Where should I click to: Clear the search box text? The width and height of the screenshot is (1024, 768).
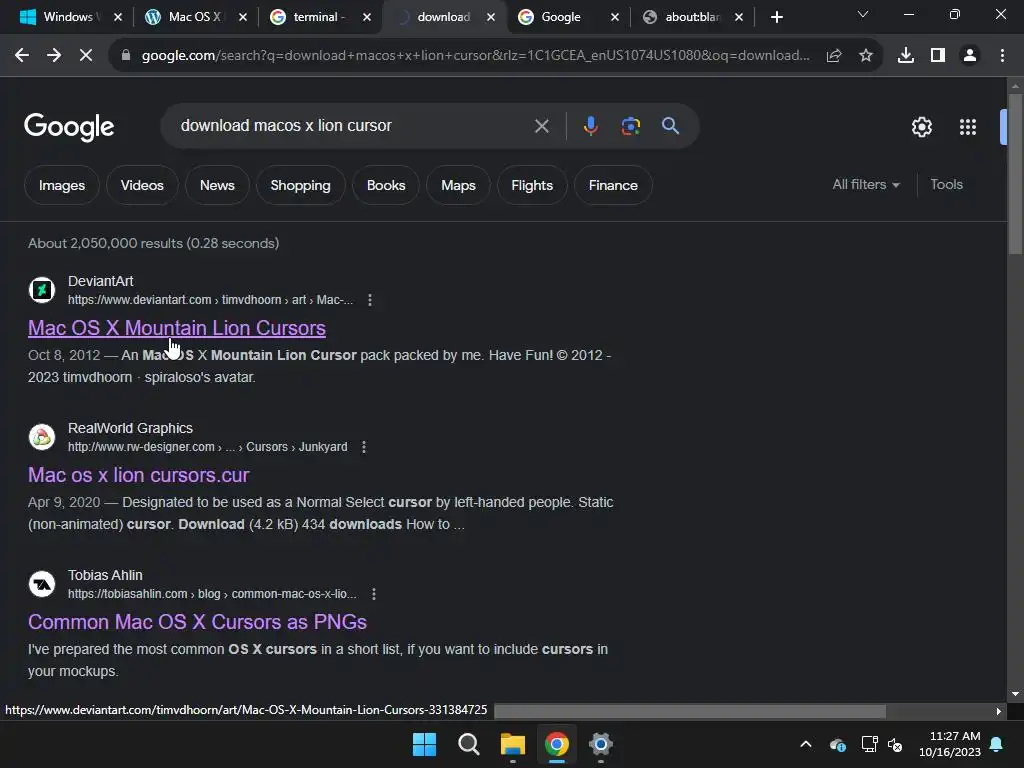tap(541, 126)
